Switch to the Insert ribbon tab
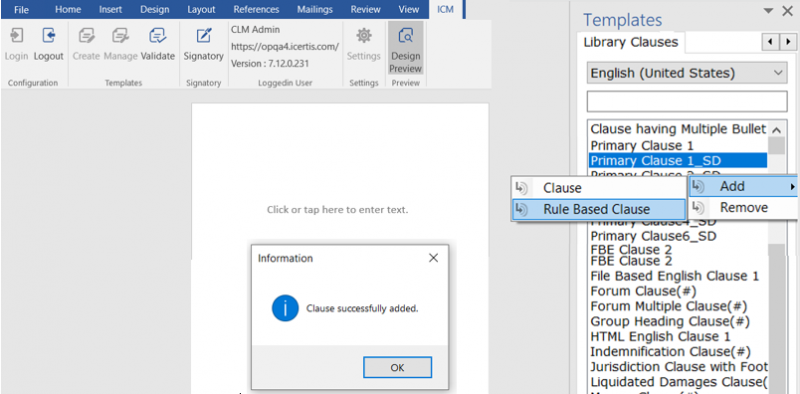This screenshot has width=800, height=394. (111, 9)
